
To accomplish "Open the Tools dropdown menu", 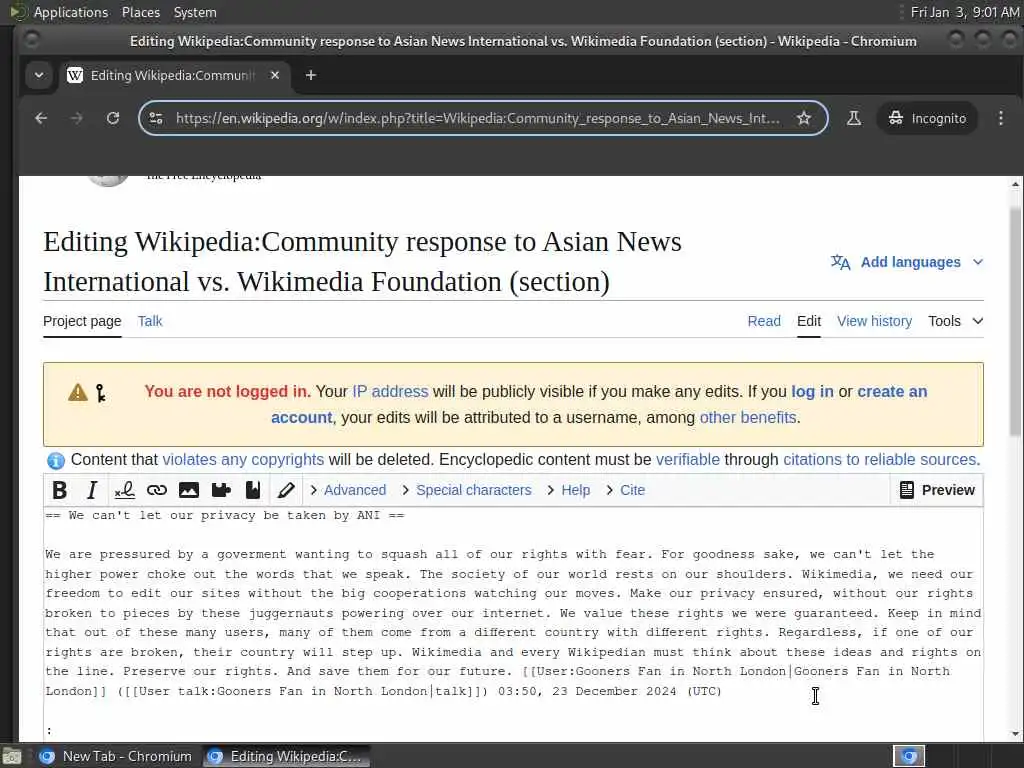I will [x=955, y=321].
